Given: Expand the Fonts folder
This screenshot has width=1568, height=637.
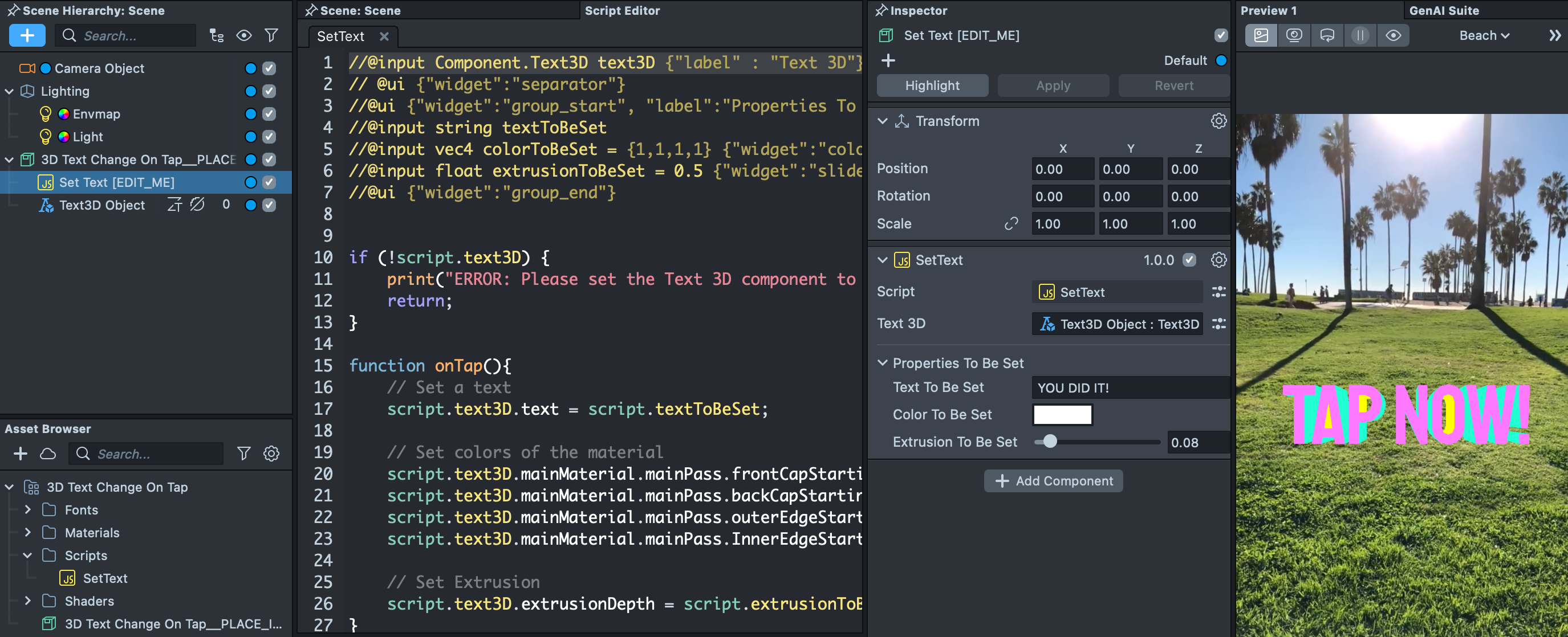Looking at the screenshot, I should coord(27,509).
